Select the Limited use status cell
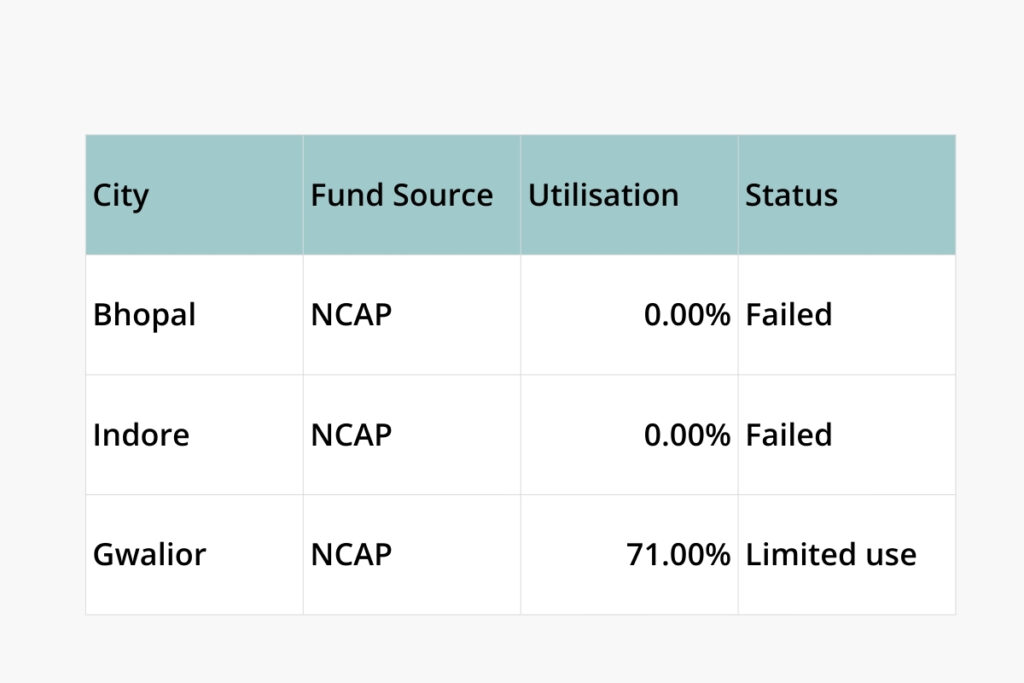This screenshot has height=683, width=1024. (830, 555)
